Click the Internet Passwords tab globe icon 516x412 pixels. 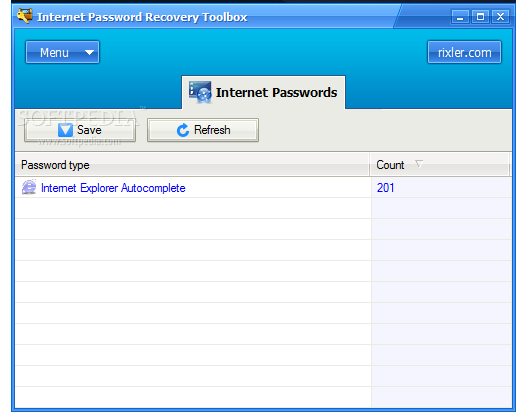(x=200, y=92)
